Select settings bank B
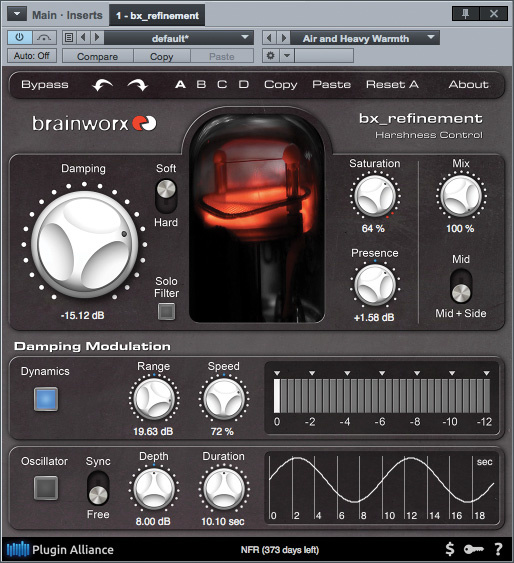Screen dimensions: 514x563 click(201, 84)
